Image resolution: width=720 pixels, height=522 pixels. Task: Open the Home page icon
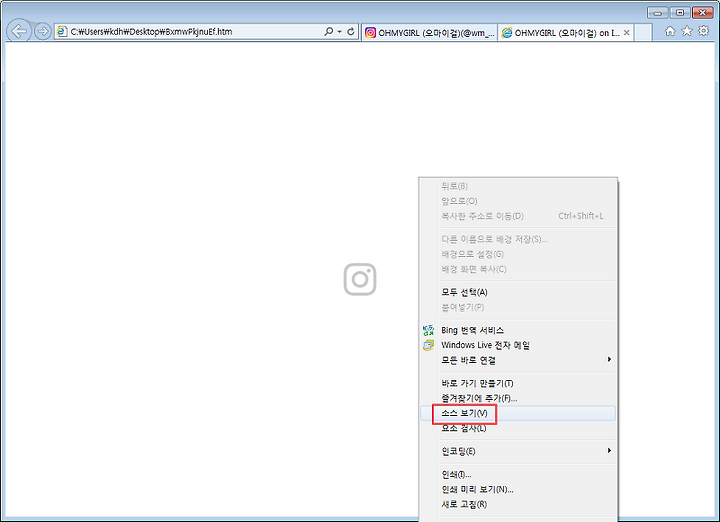(670, 31)
